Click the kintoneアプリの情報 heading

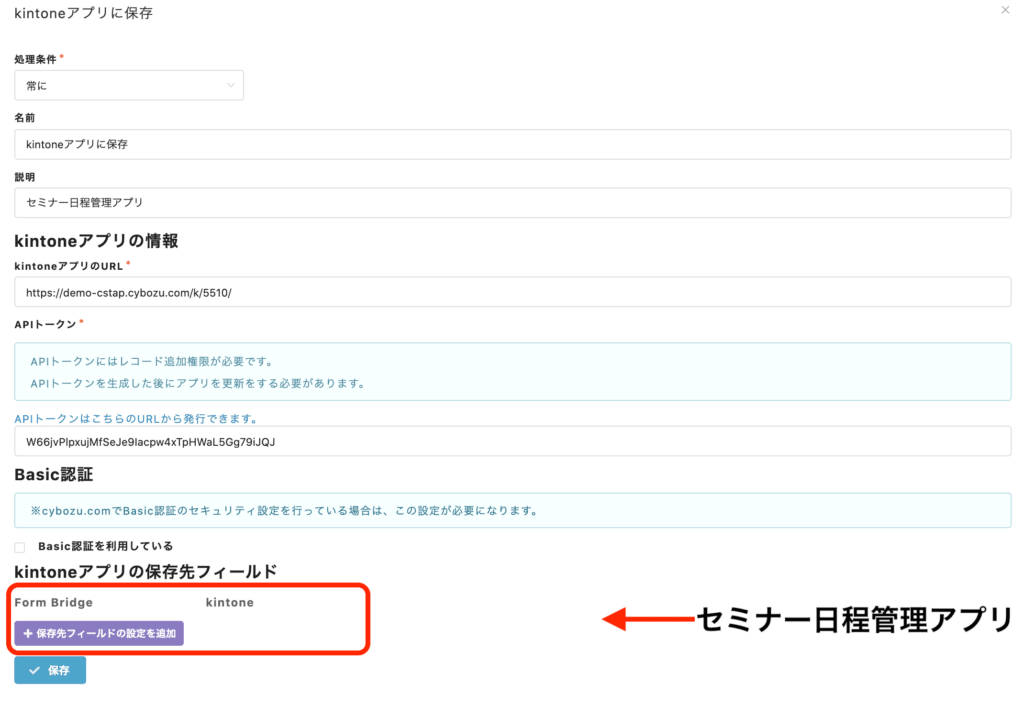[x=96, y=241]
